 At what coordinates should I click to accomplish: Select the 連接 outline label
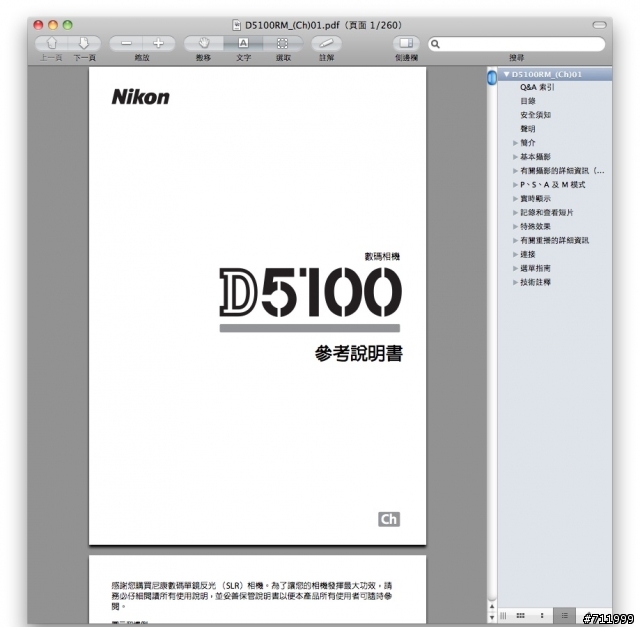coord(528,254)
